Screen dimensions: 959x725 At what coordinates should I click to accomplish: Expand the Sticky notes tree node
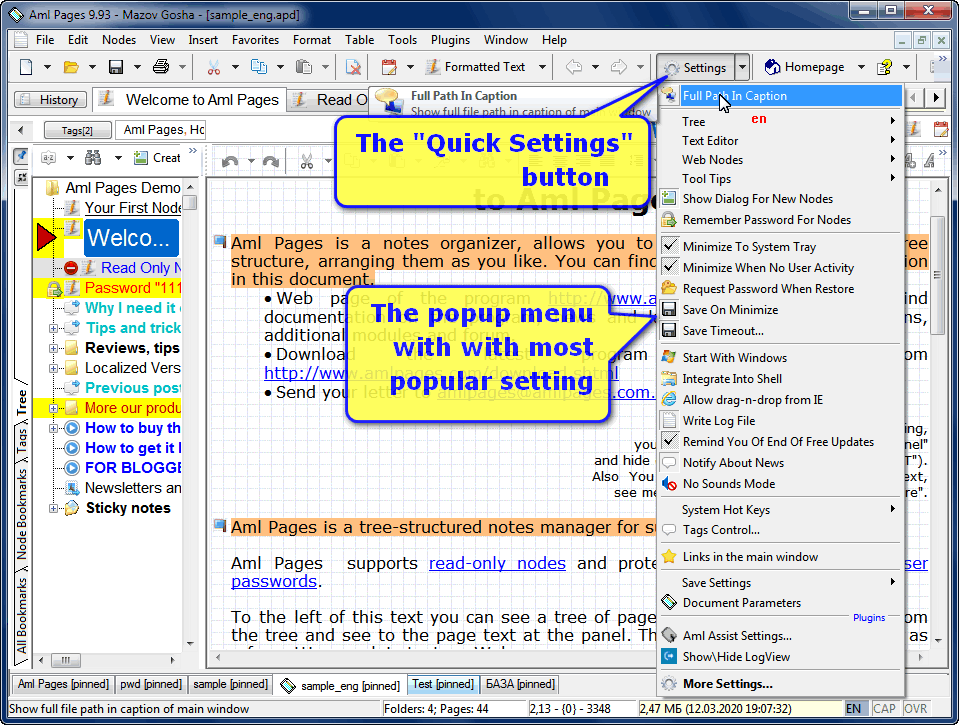54,508
